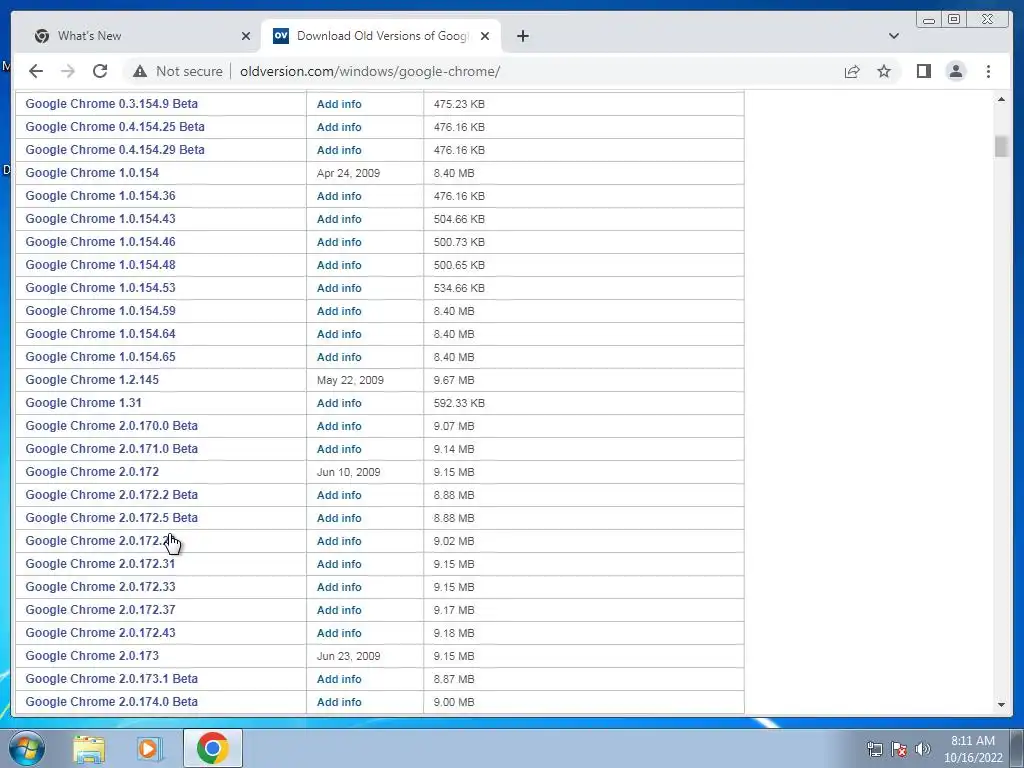The width and height of the screenshot is (1024, 768).
Task: Open Google Chrome 2.0.174.0 Beta link
Action: pyautogui.click(x=111, y=701)
